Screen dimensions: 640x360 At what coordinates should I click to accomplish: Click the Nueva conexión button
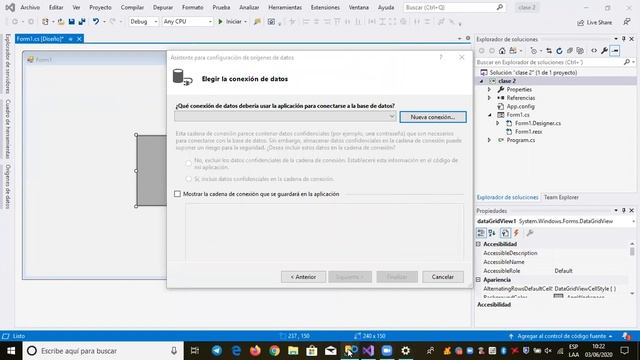(433, 117)
